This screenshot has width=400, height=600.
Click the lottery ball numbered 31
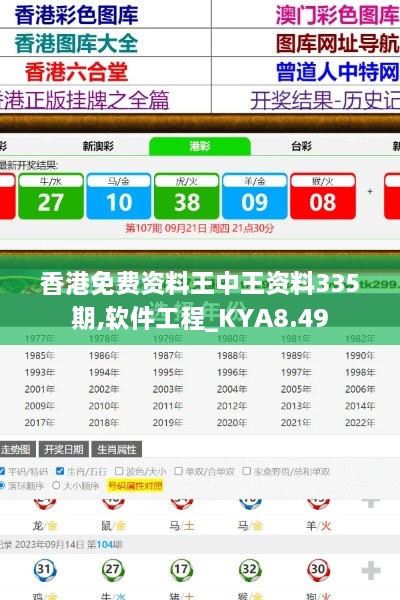pyautogui.click(x=45, y=570)
